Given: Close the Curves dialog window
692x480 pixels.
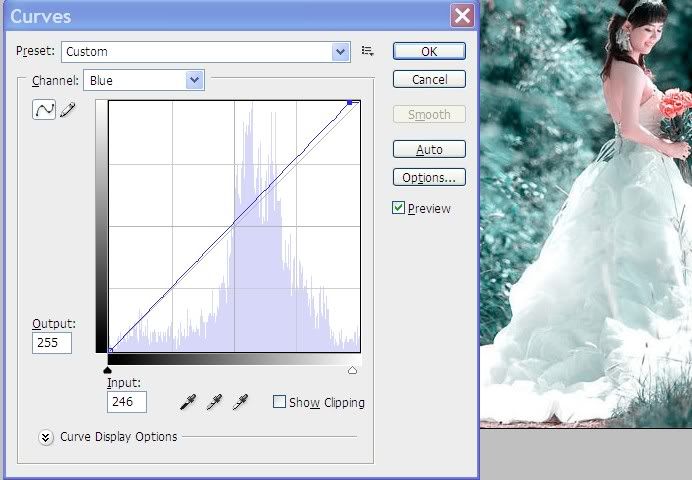Looking at the screenshot, I should point(461,15).
